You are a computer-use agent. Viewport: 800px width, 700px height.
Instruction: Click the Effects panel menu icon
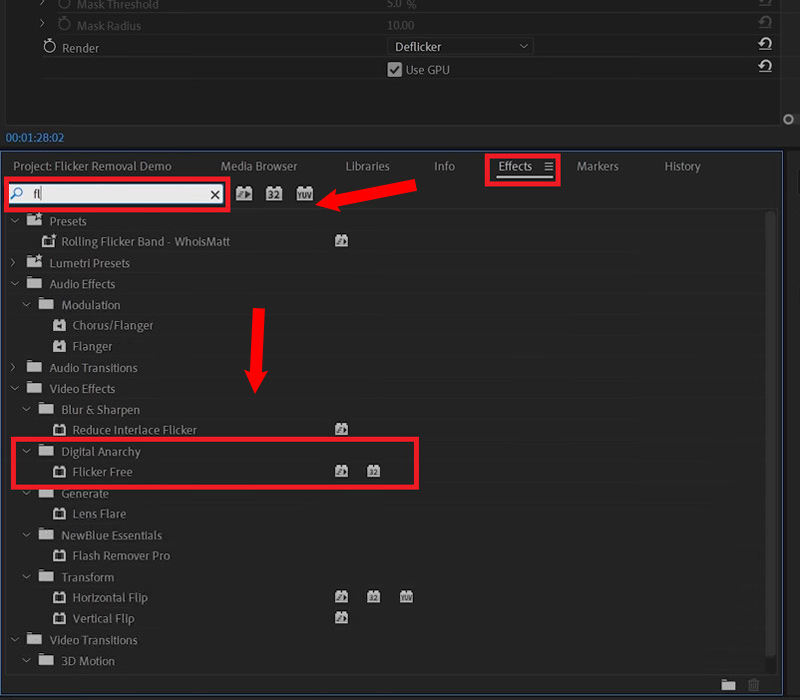[x=548, y=167]
